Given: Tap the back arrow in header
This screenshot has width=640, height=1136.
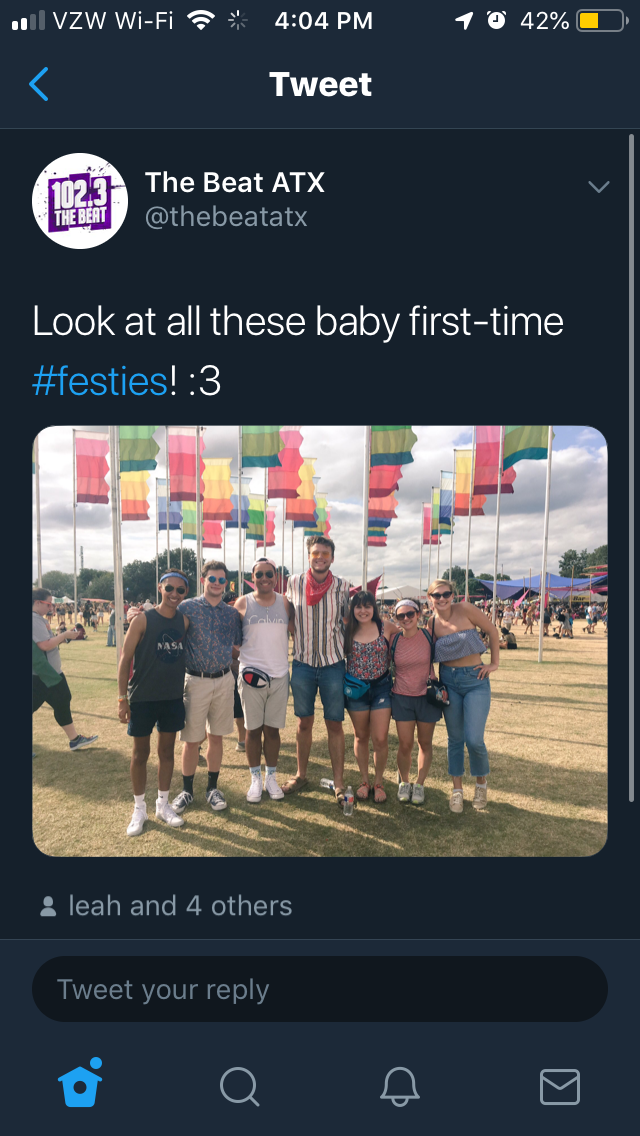Looking at the screenshot, I should pos(39,84).
